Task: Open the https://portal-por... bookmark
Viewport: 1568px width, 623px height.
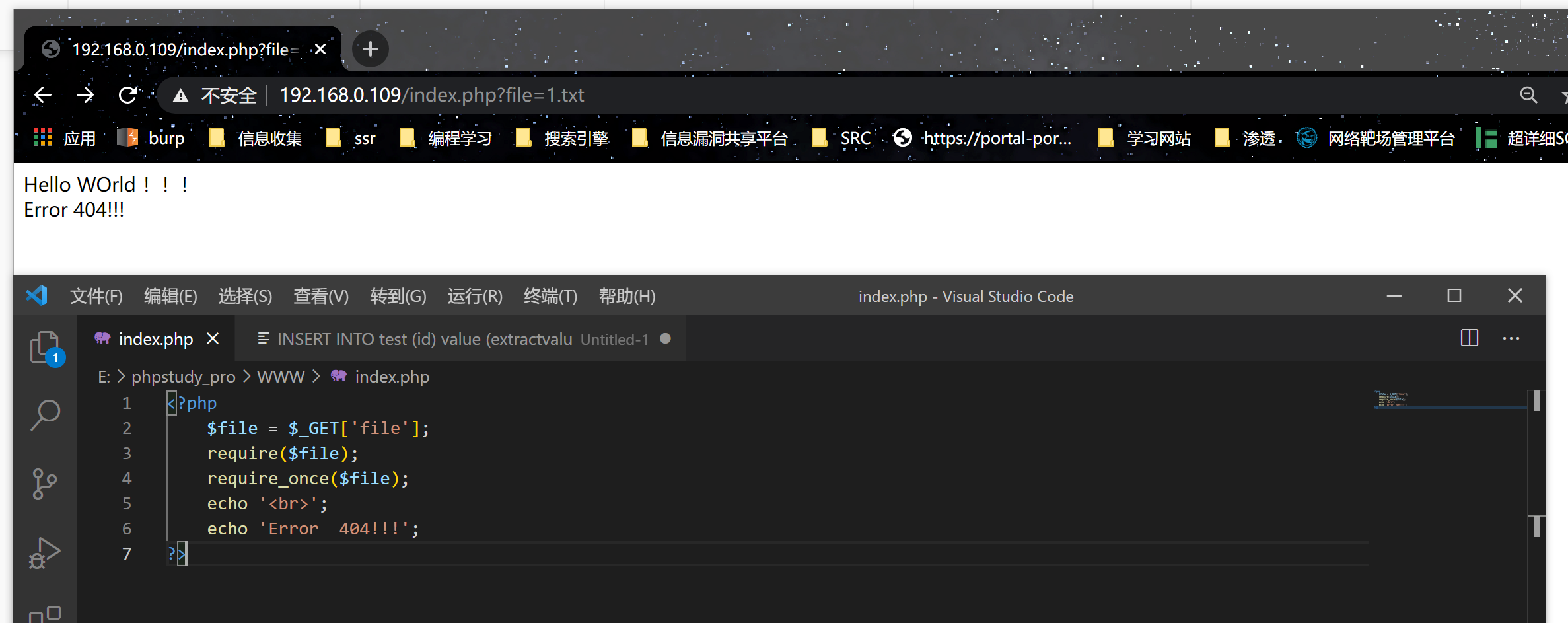Action: [983, 138]
